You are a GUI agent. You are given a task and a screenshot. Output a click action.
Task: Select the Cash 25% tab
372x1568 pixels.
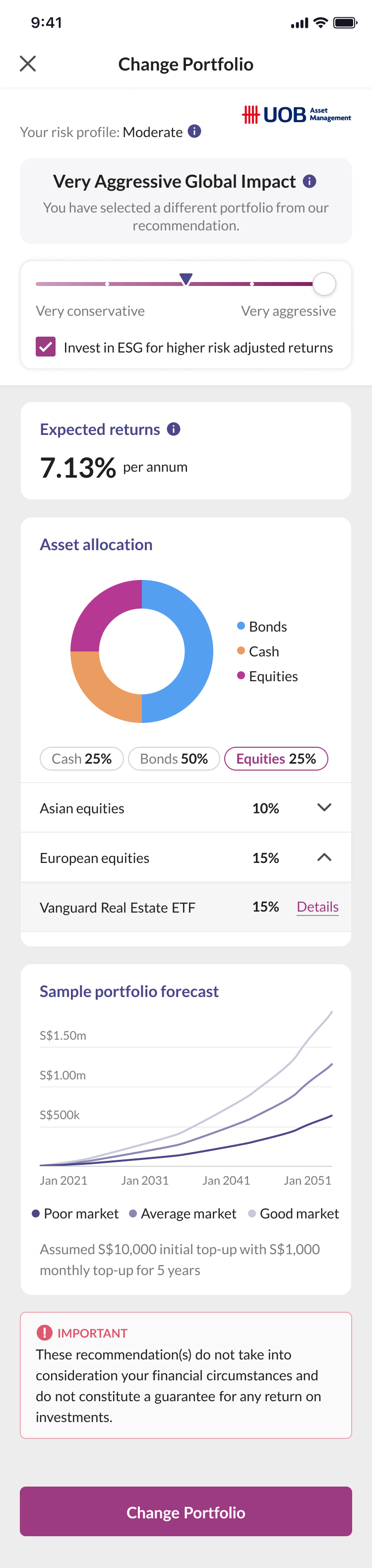(x=82, y=759)
